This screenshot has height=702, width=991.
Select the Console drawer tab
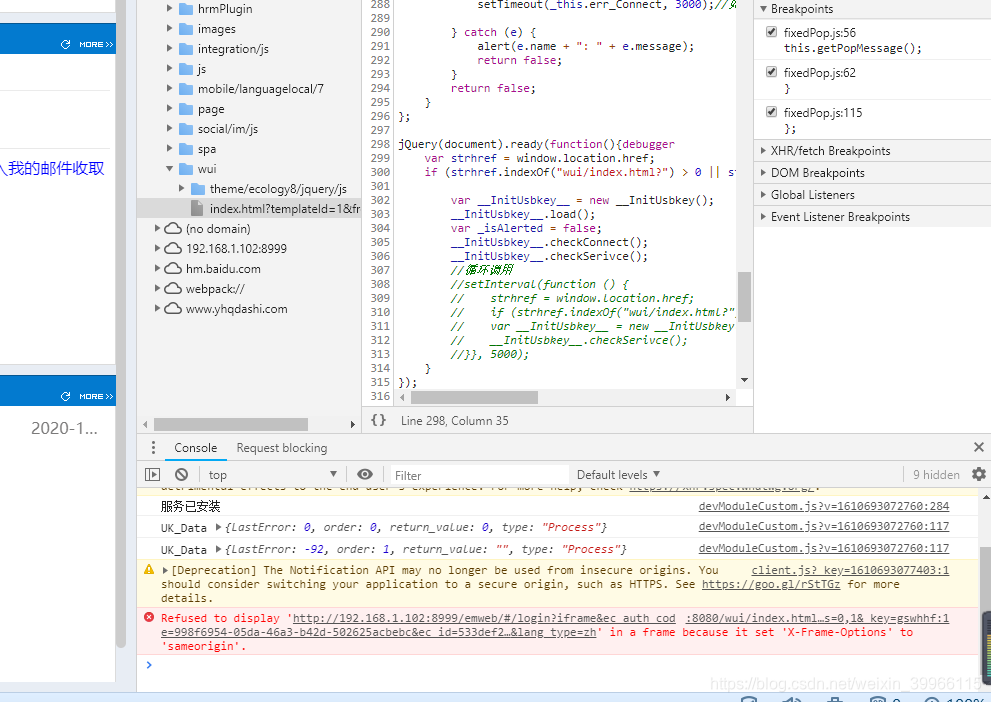pos(195,448)
